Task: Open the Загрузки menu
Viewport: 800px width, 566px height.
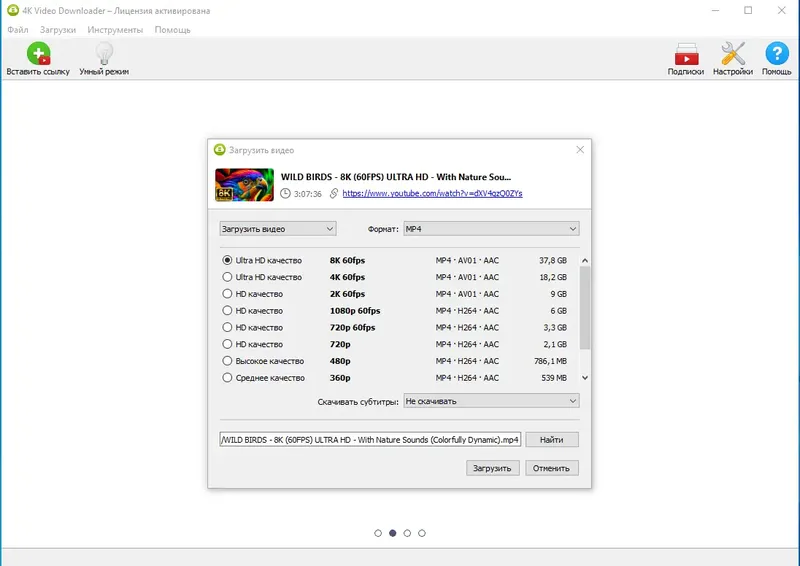Action: click(58, 30)
